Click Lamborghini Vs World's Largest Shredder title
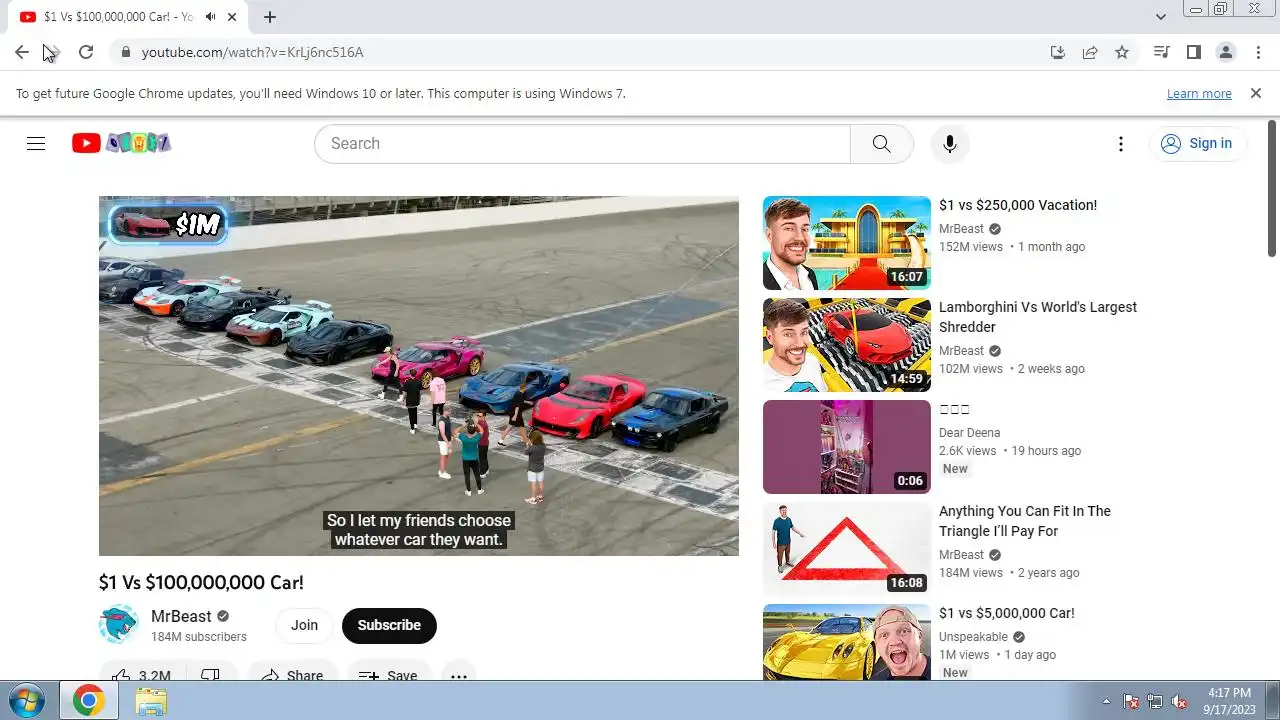 1038,317
